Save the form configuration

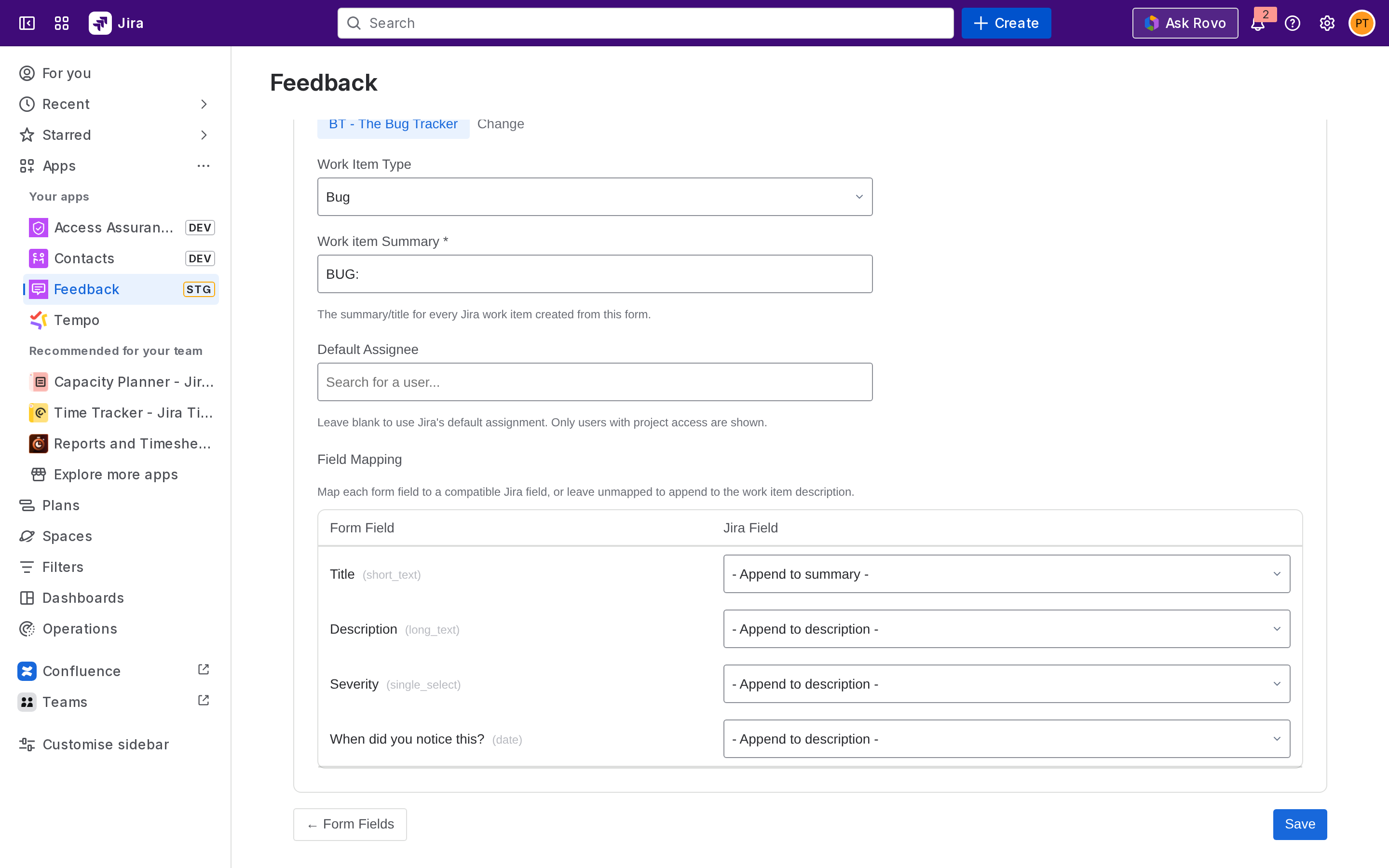click(x=1299, y=825)
